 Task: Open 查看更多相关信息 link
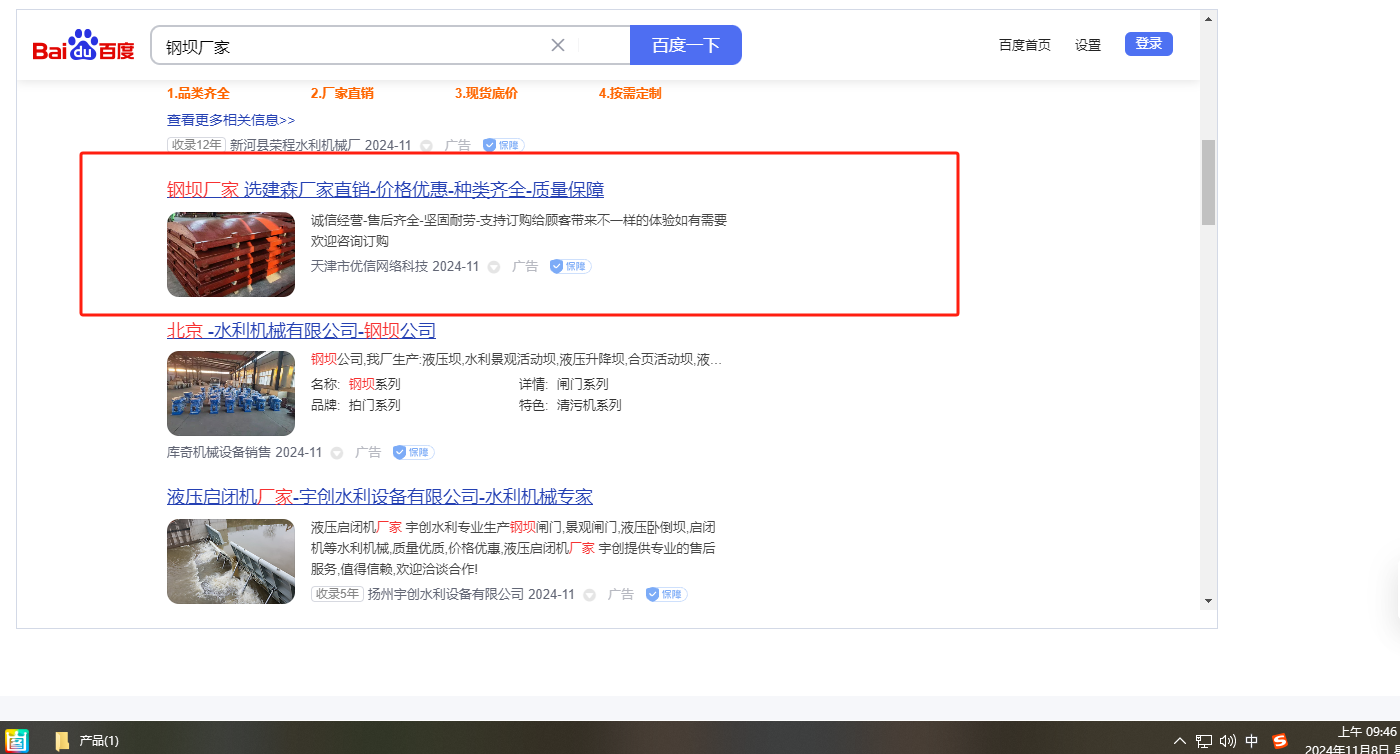point(231,120)
